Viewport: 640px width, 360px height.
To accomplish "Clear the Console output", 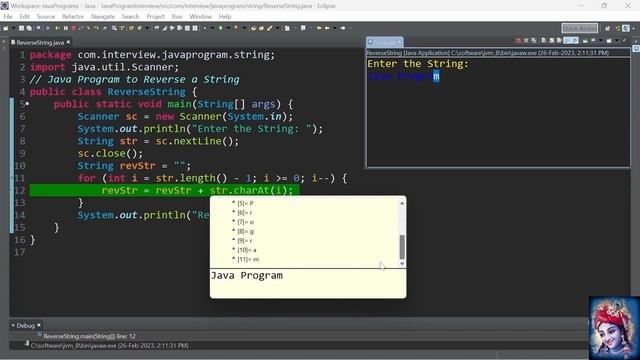I will point(543,40).
